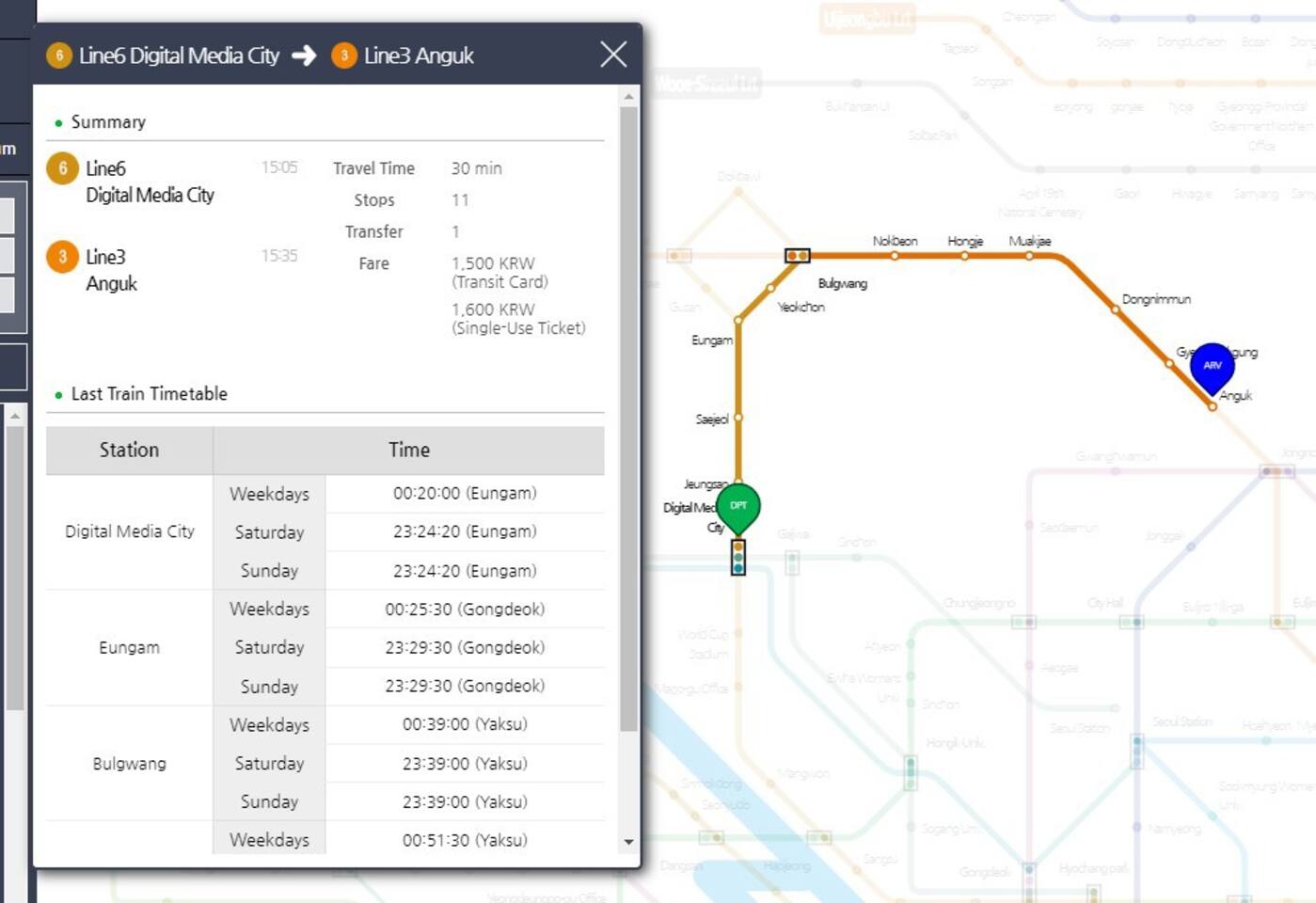This screenshot has width=1316, height=903.
Task: Click the Station column header
Action: 129,451
